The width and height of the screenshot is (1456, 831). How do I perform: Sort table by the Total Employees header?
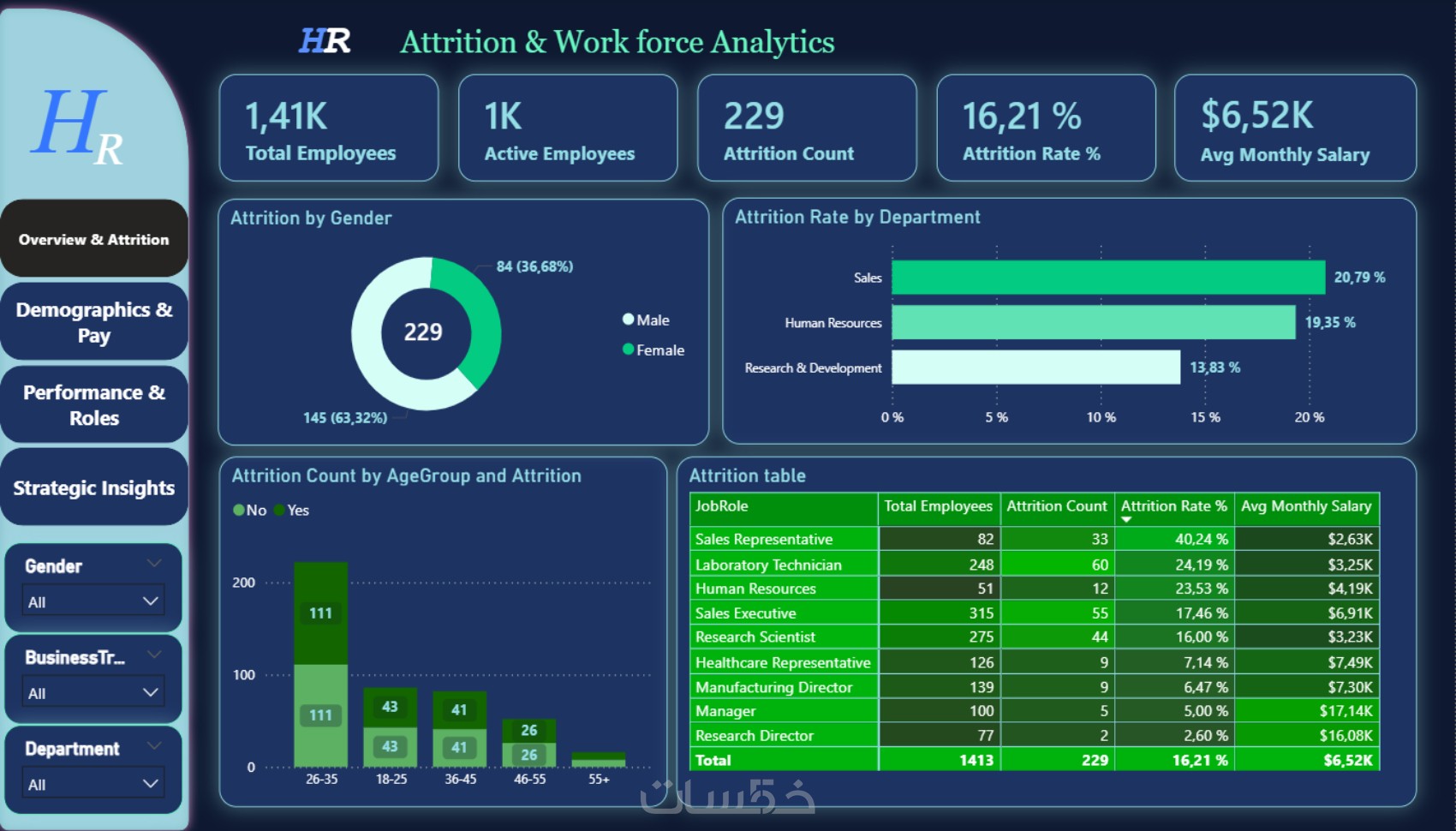click(938, 506)
